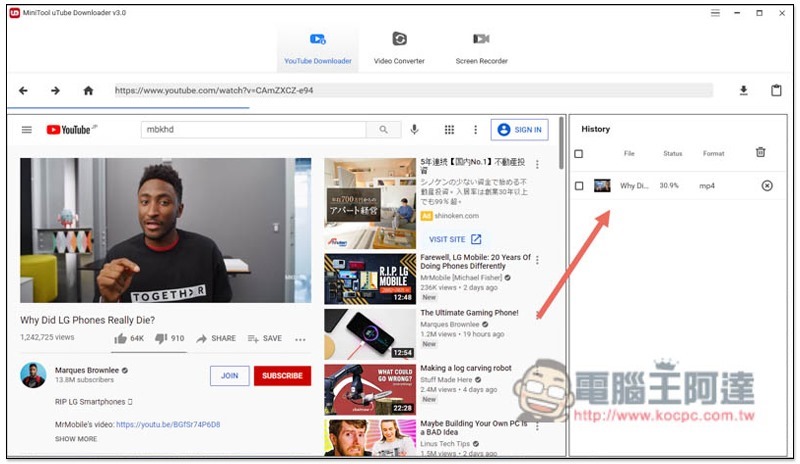Cancel the Why Di... download
Screen dimensions: 800x464
[x=767, y=186]
